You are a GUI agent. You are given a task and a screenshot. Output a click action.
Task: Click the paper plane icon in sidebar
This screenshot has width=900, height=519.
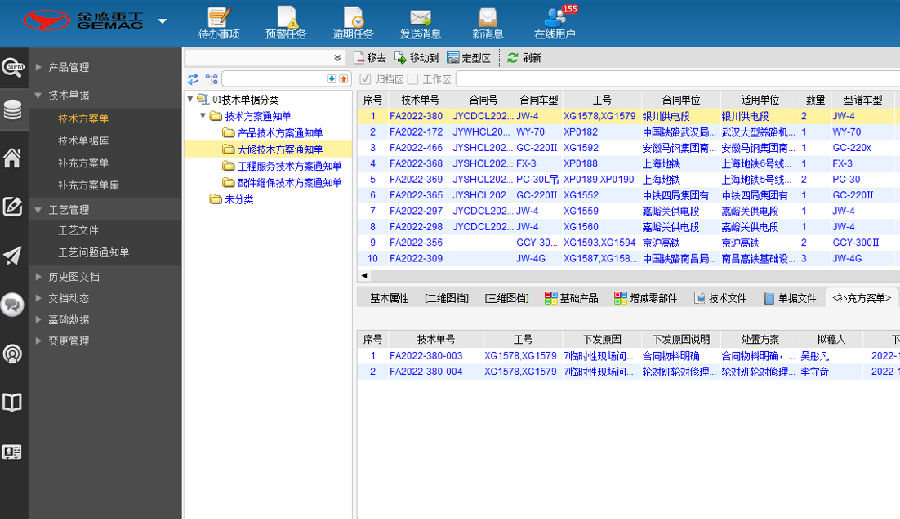13,256
